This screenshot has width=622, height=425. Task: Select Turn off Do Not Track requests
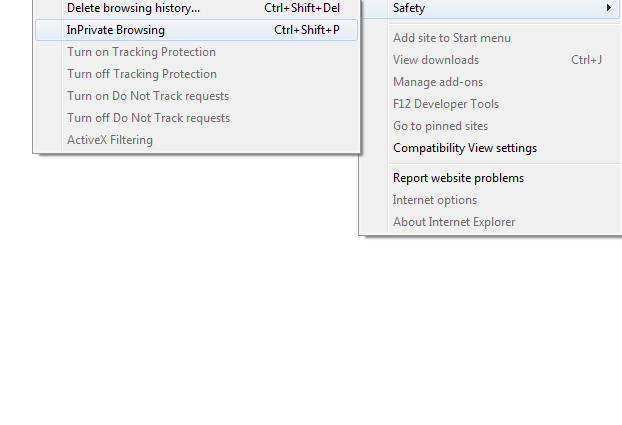click(x=148, y=118)
